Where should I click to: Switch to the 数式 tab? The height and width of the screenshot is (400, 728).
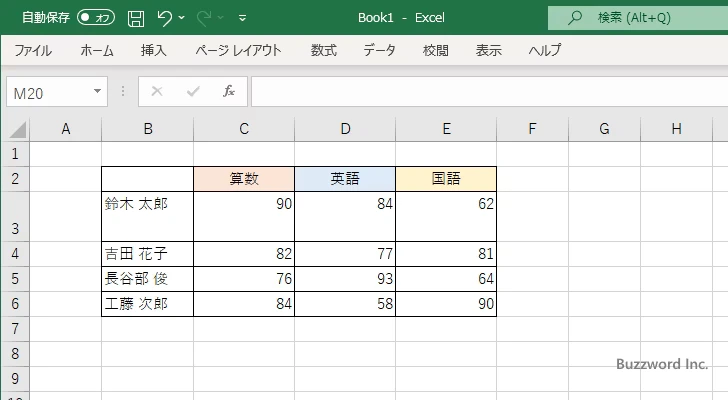point(324,50)
